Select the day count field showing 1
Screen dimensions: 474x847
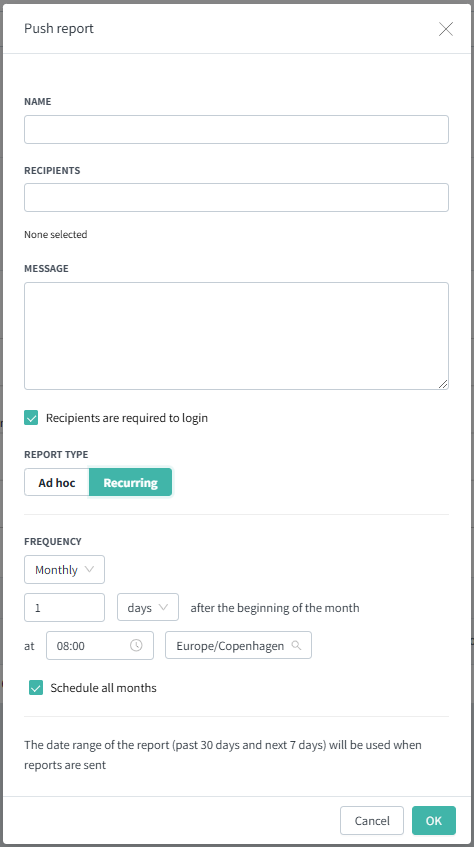pyautogui.click(x=64, y=608)
